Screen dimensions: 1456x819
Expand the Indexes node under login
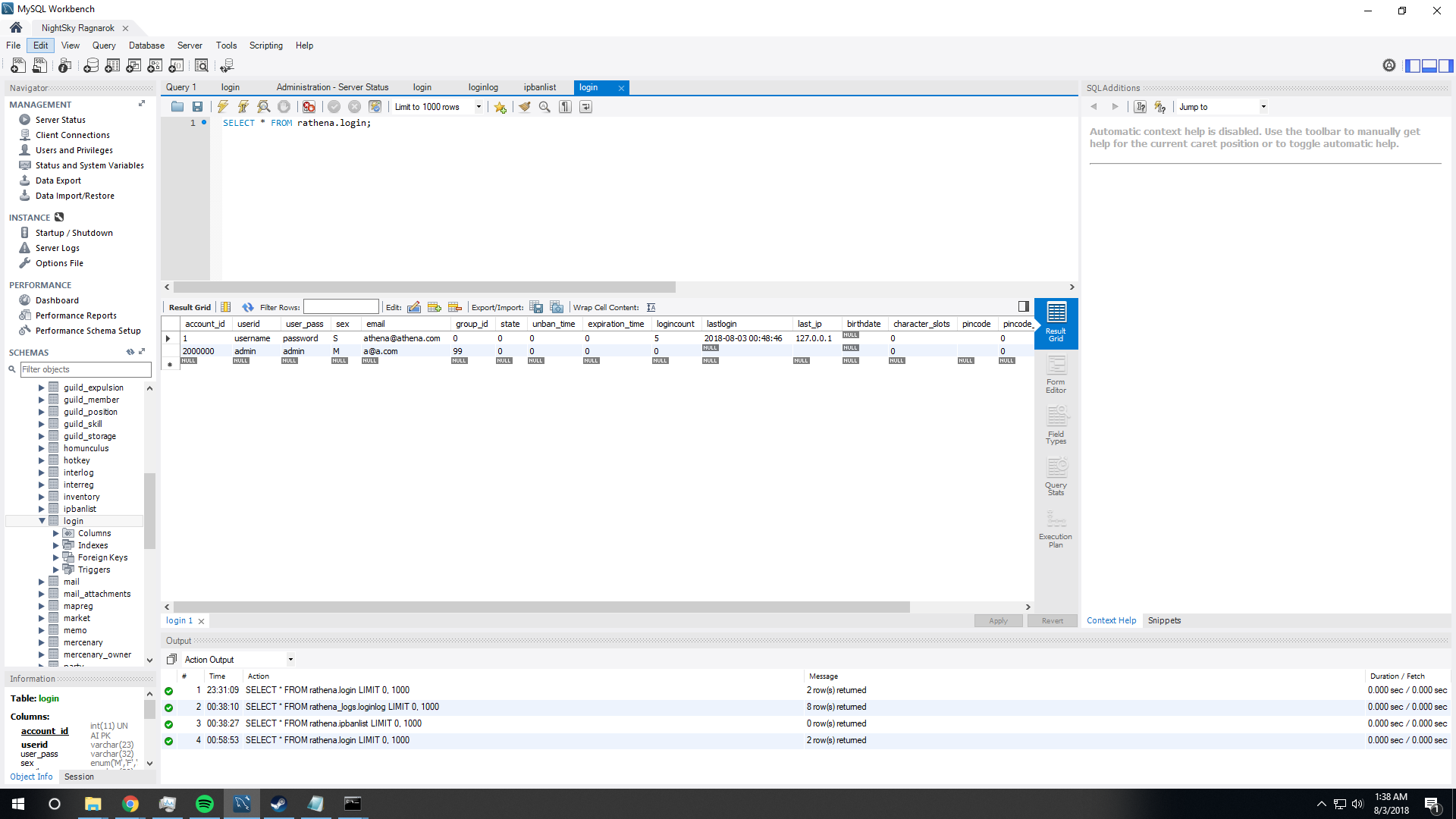click(56, 545)
